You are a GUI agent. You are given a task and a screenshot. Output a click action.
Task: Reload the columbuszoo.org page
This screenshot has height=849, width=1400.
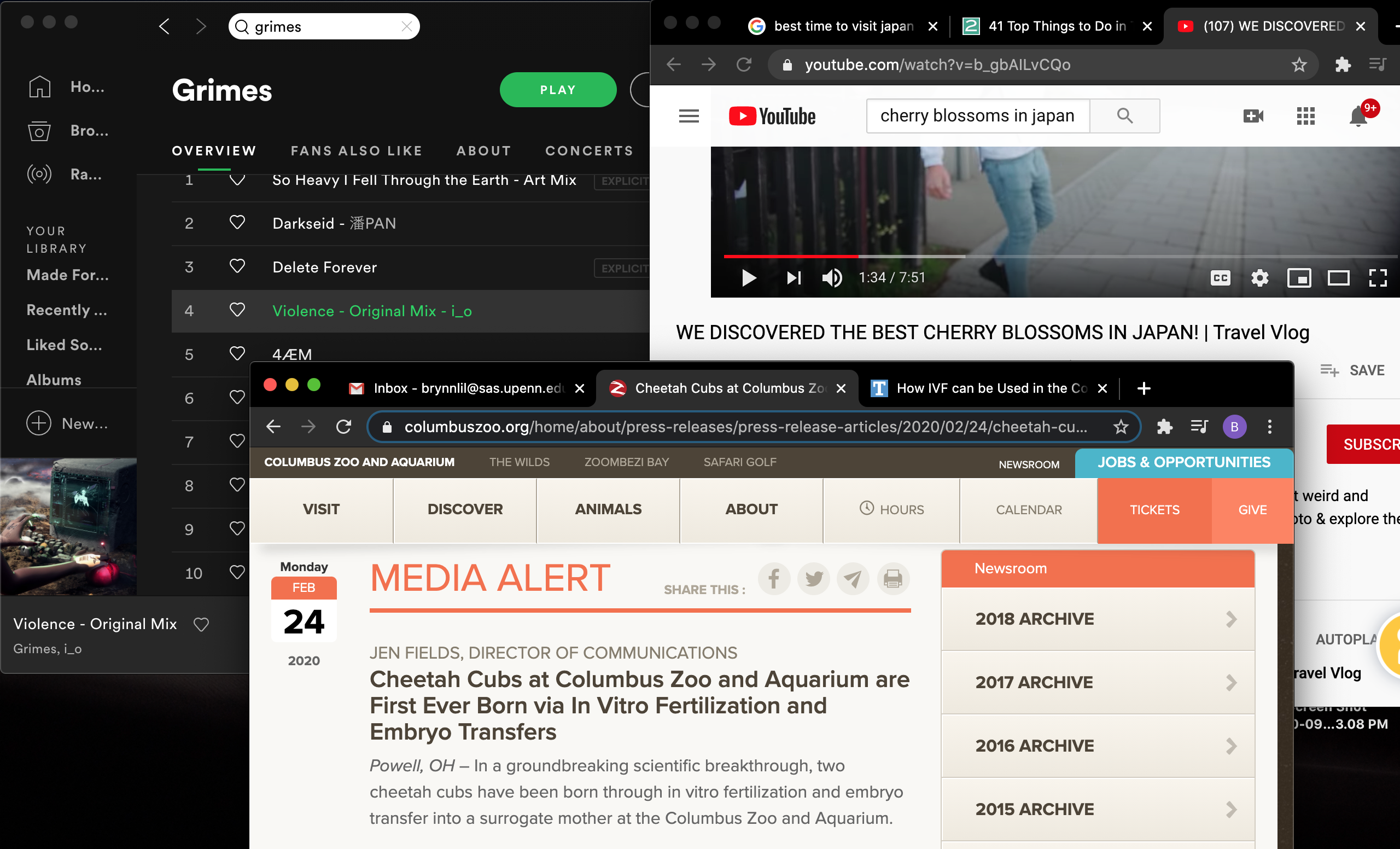pyautogui.click(x=344, y=426)
